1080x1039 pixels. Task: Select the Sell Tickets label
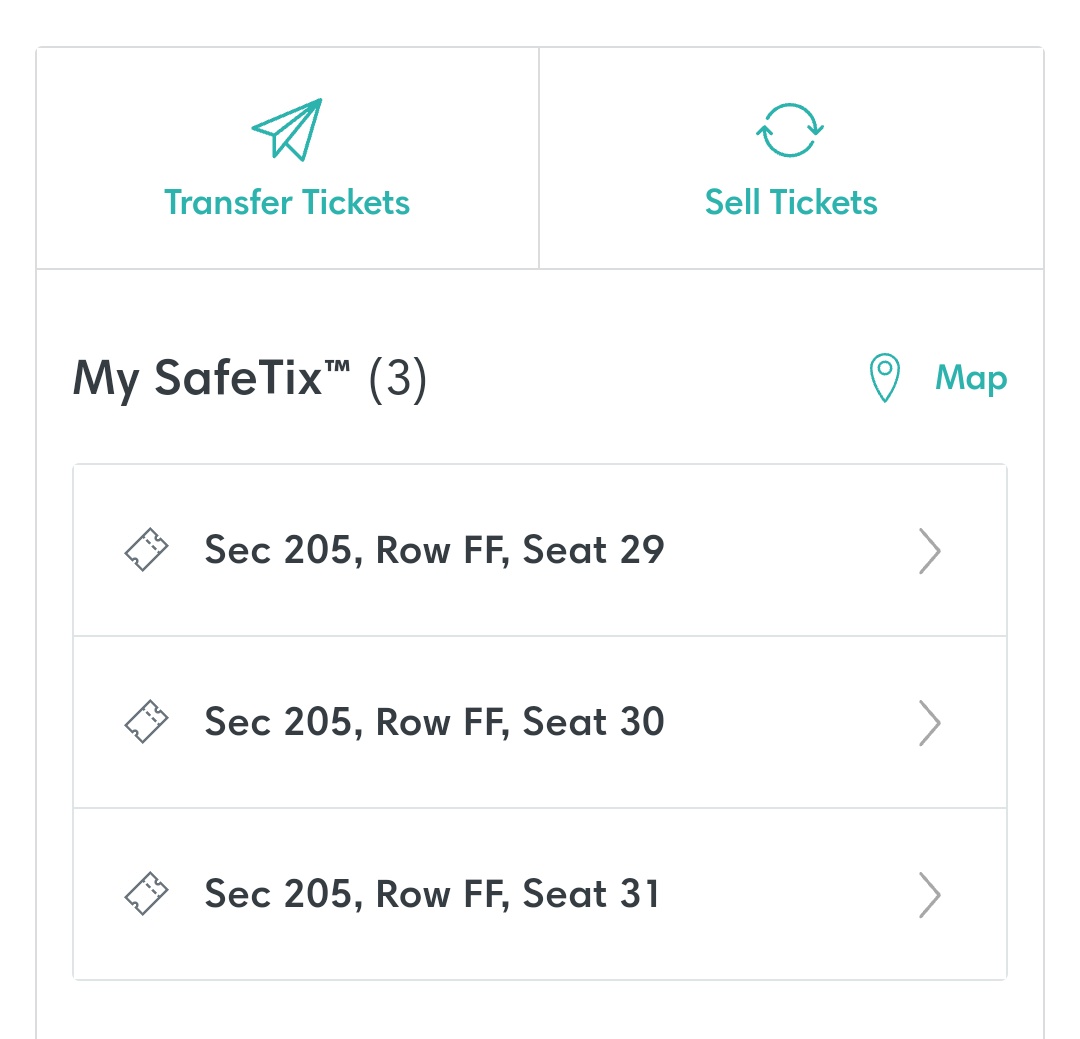(x=791, y=203)
